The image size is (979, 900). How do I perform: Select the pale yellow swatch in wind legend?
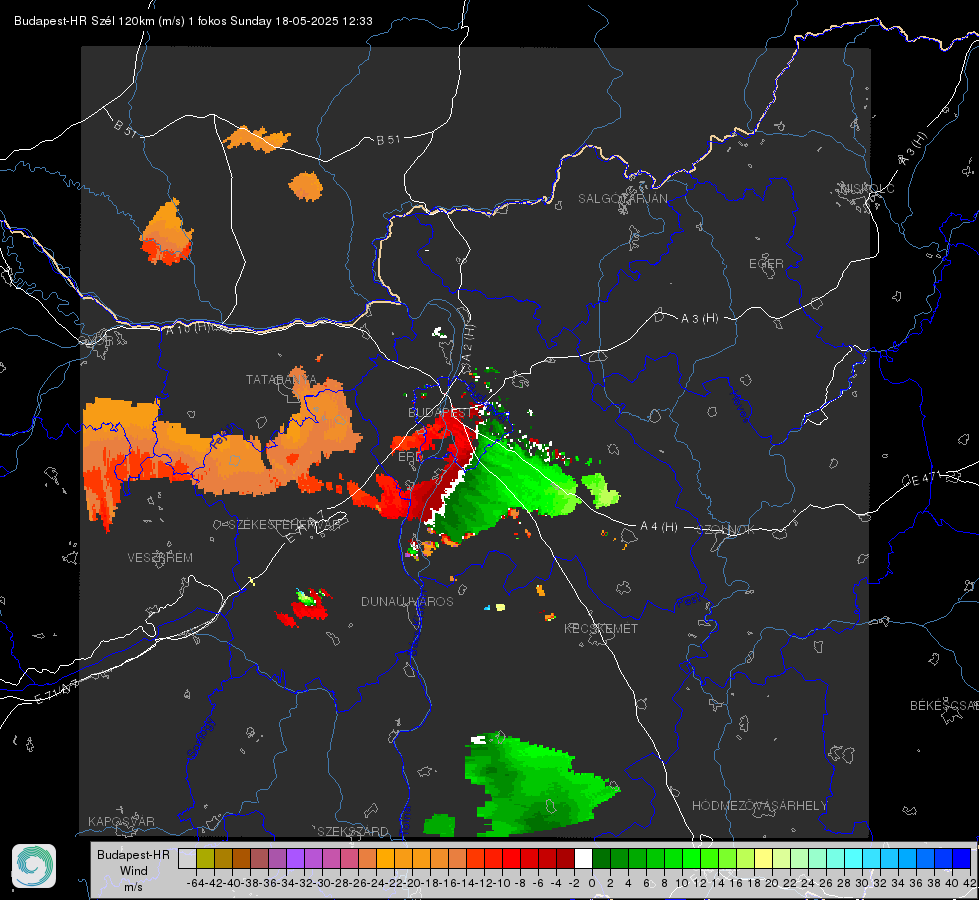coord(764,858)
